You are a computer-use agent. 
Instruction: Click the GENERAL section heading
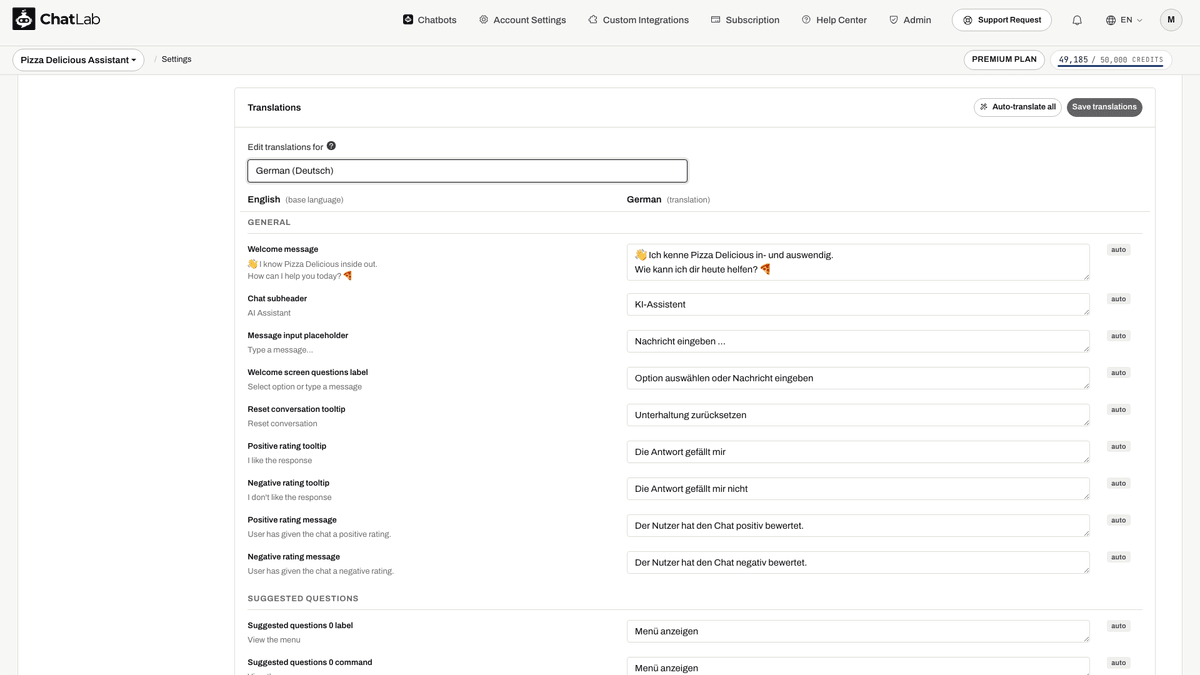point(269,222)
